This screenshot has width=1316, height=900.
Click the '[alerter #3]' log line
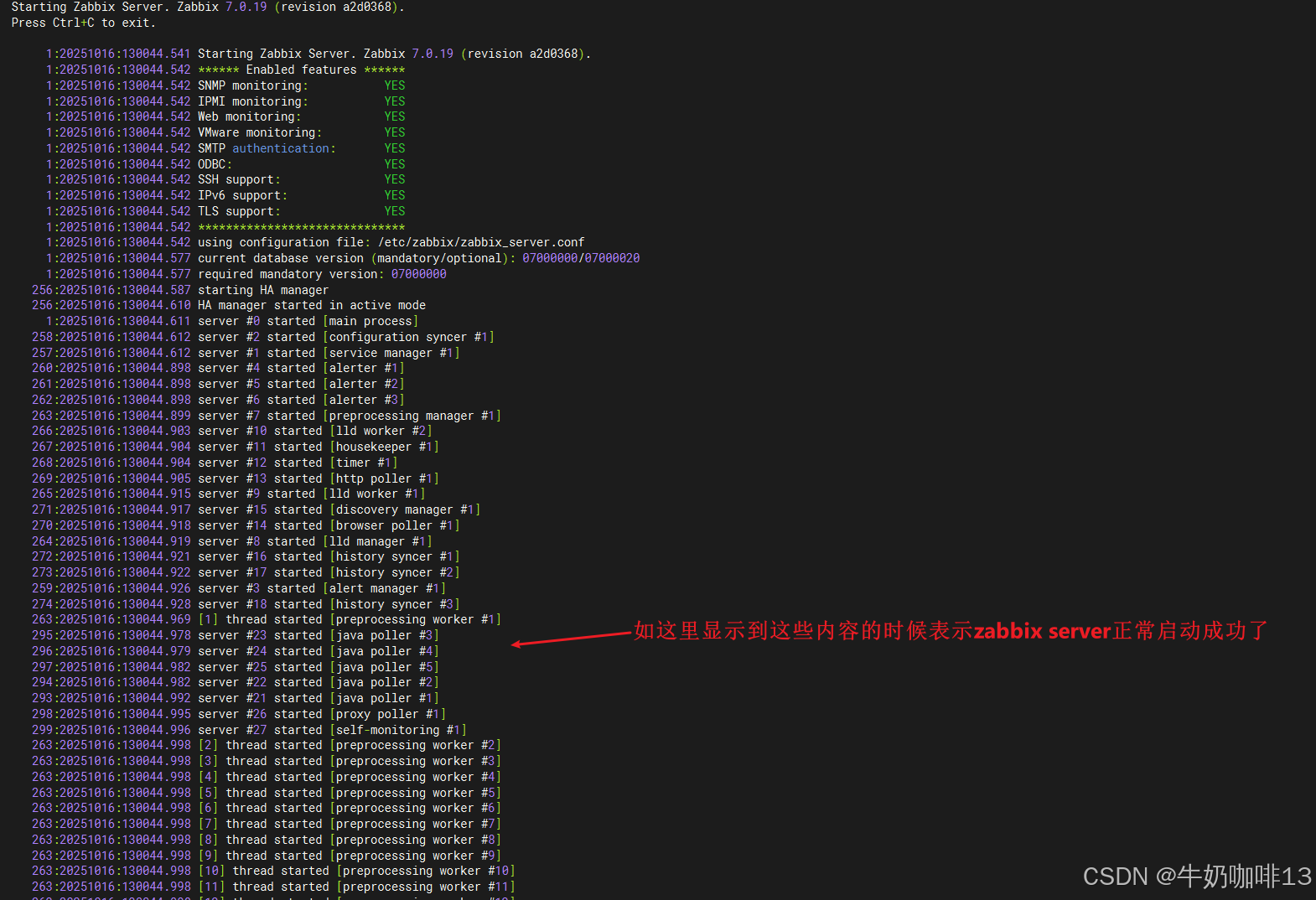pyautogui.click(x=218, y=400)
